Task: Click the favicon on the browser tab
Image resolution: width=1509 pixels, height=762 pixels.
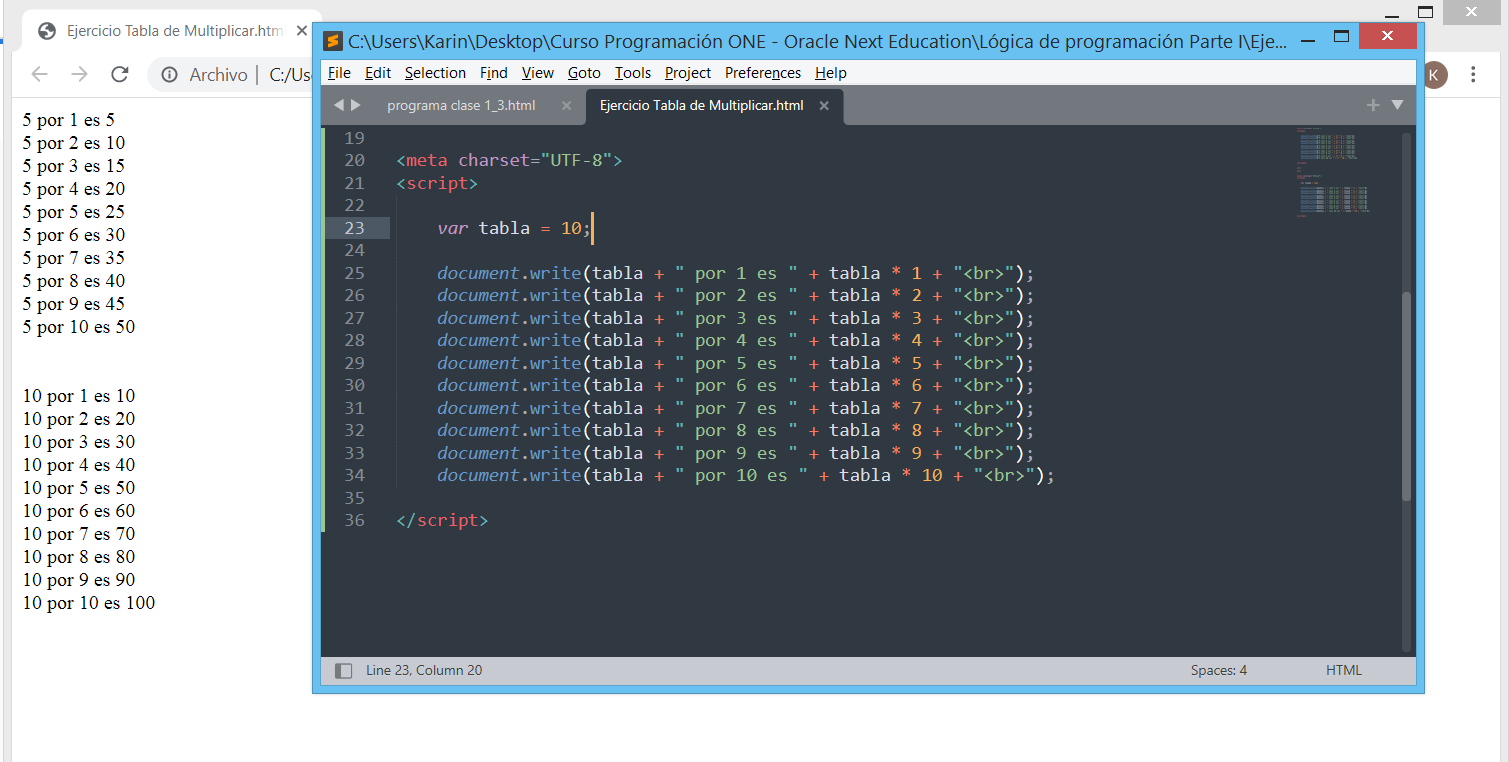Action: coord(46,31)
